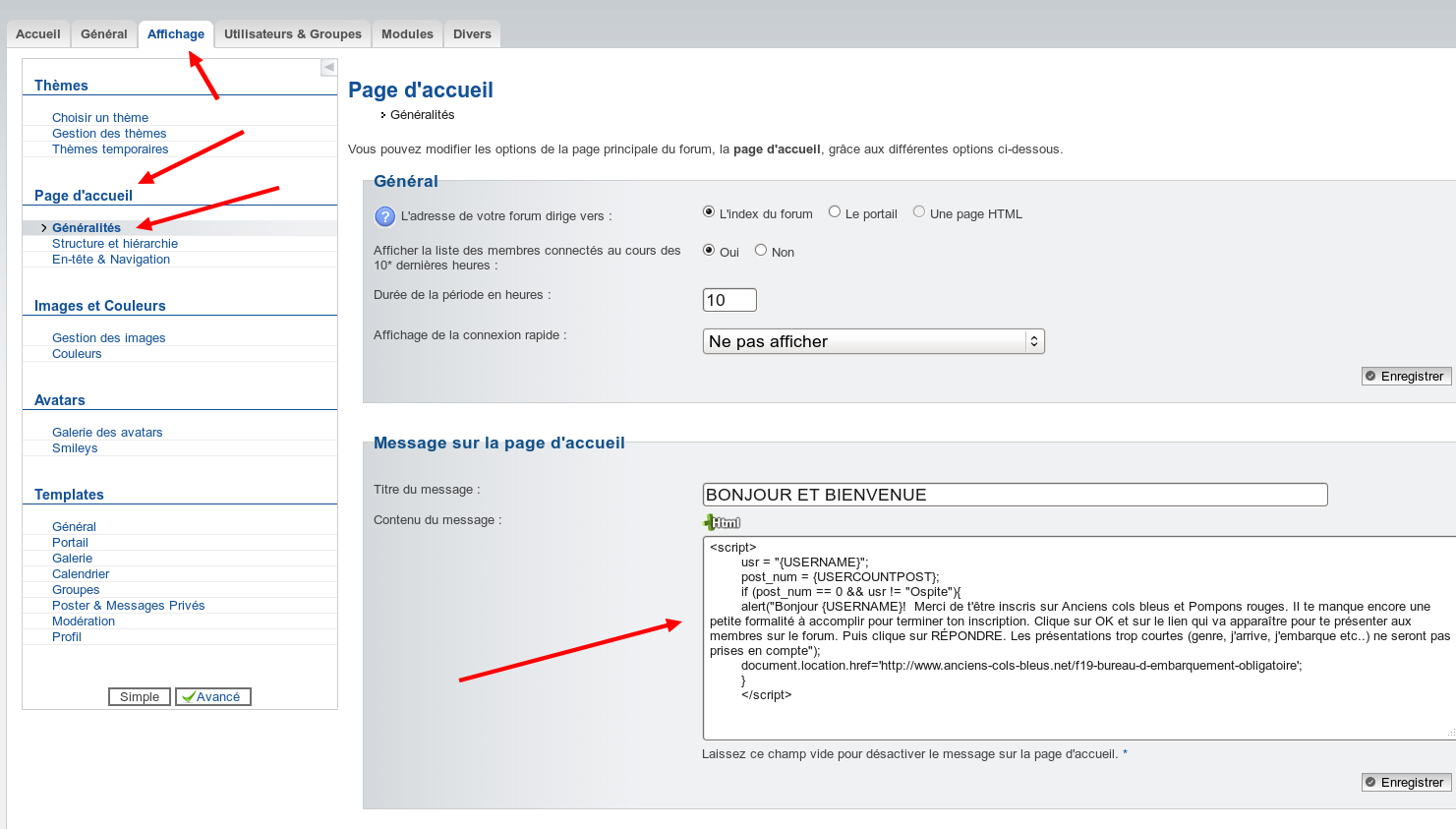Open Calendrier templates link
This screenshot has height=829, width=1456.
pos(81,573)
